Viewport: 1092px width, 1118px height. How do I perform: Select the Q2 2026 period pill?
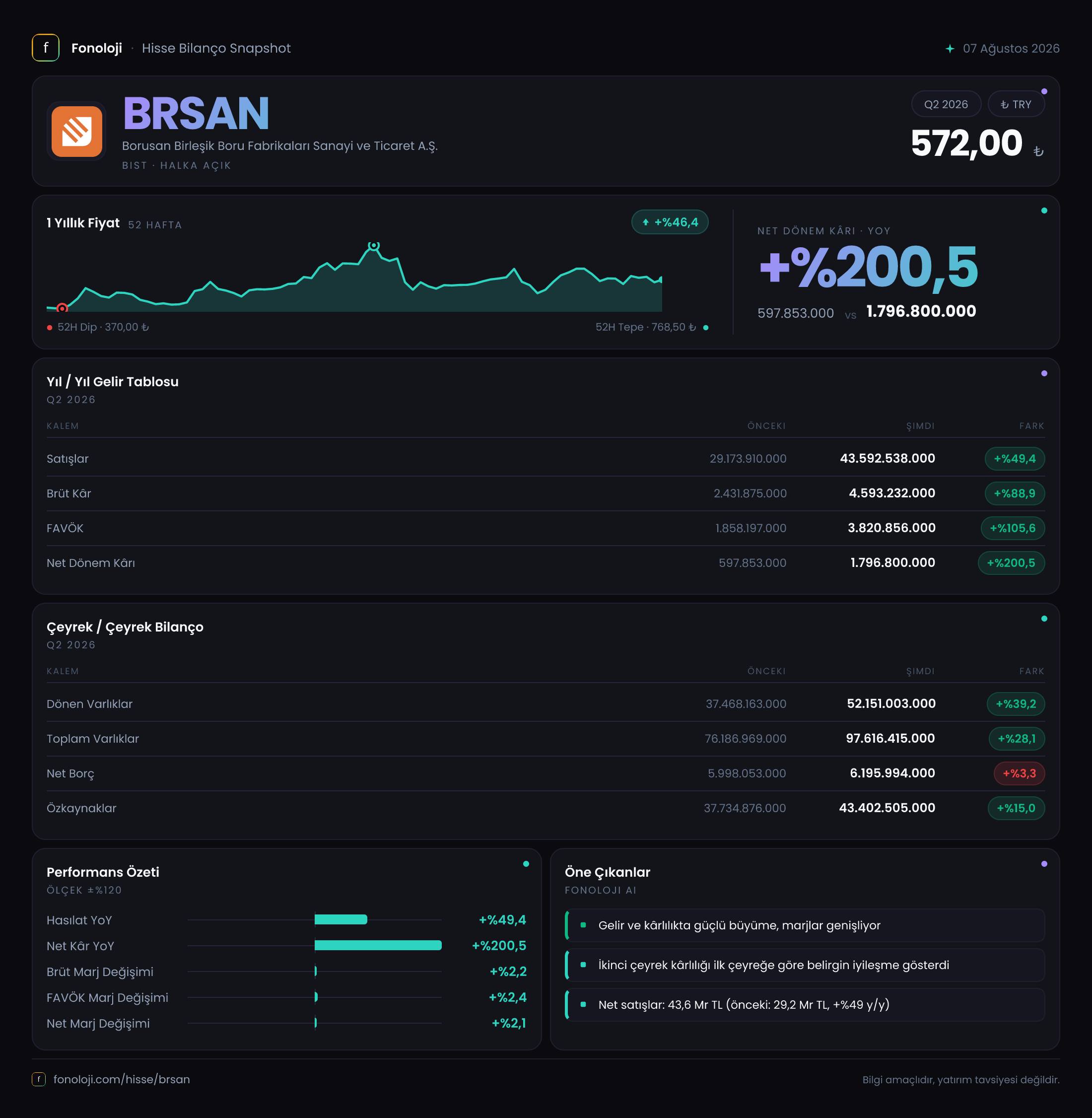[946, 104]
